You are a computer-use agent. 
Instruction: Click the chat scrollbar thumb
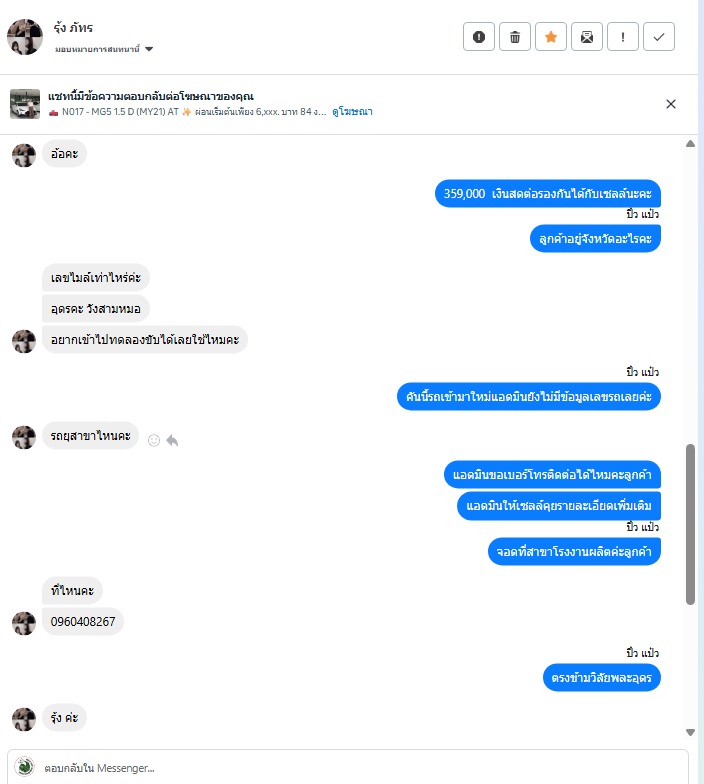point(690,524)
